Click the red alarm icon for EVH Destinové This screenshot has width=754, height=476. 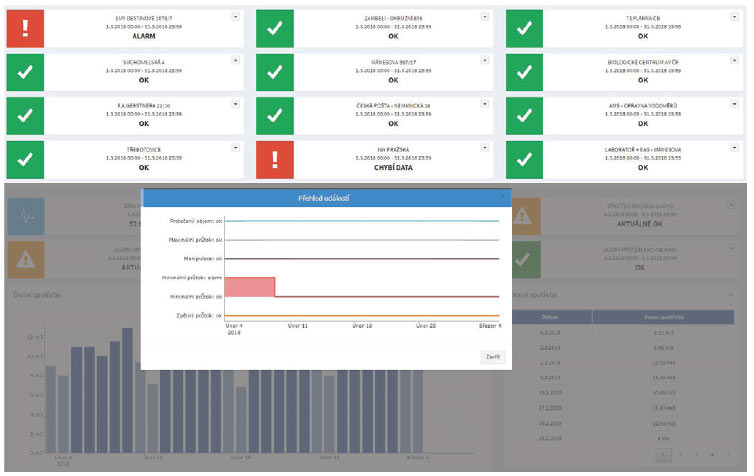point(26,30)
